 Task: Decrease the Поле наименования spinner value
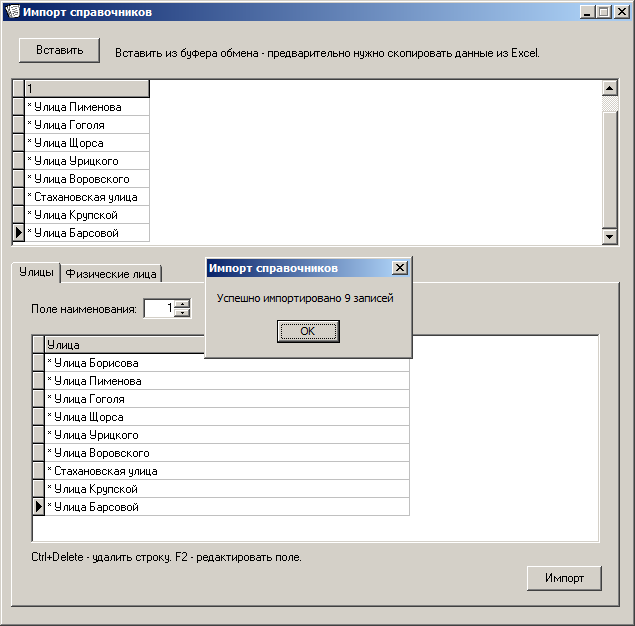[182, 313]
